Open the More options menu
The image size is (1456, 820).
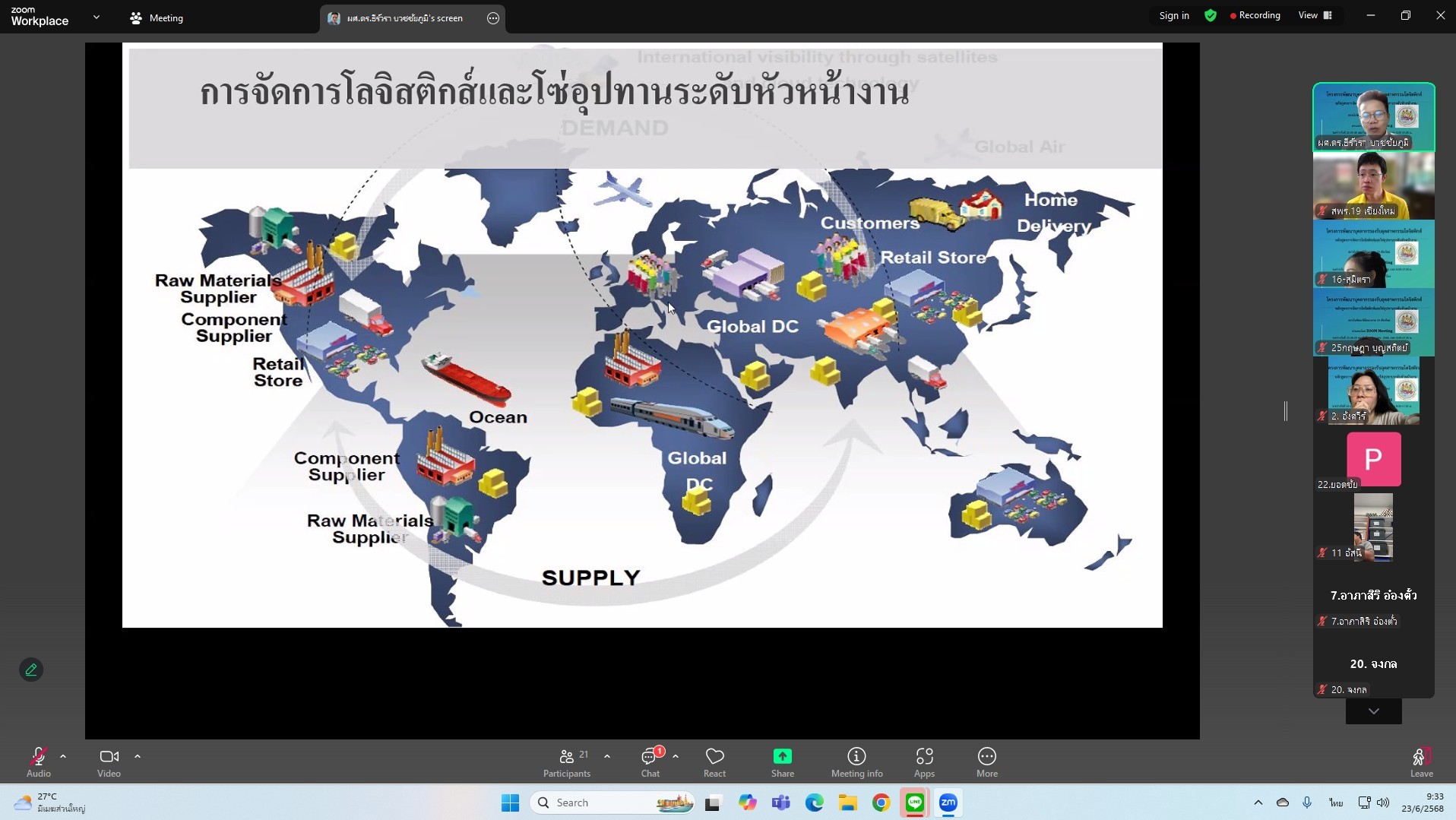986,762
